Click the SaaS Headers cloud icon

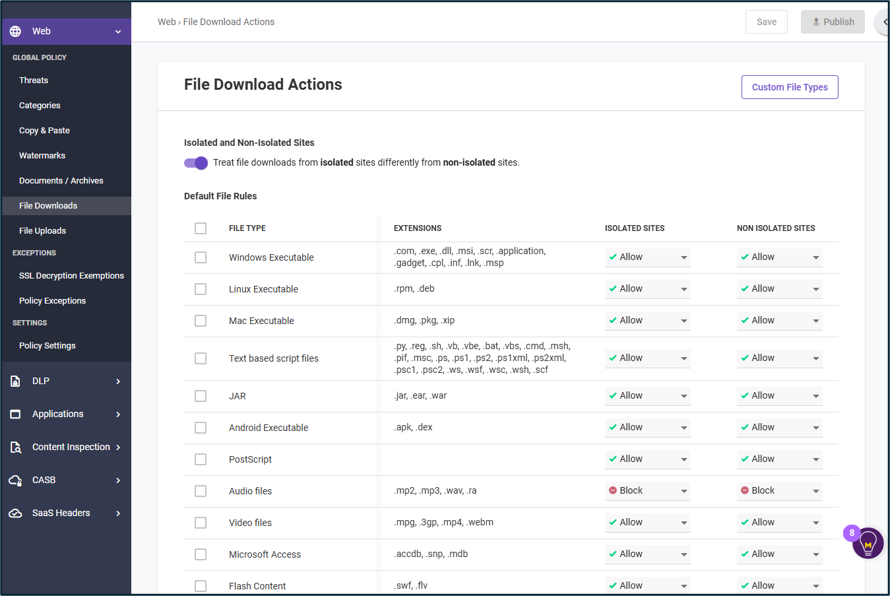[15, 513]
